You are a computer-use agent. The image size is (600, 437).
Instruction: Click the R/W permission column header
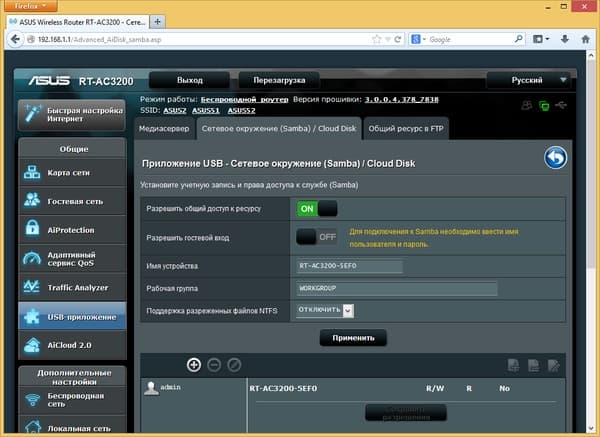pos(435,388)
